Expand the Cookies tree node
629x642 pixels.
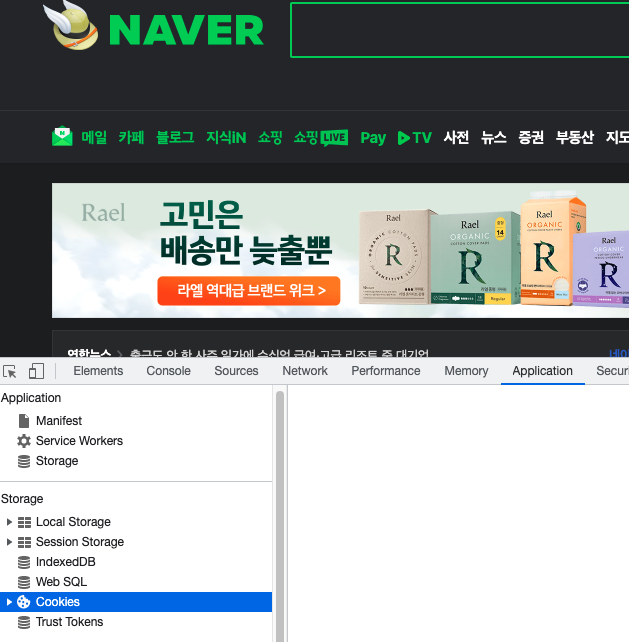(x=9, y=602)
